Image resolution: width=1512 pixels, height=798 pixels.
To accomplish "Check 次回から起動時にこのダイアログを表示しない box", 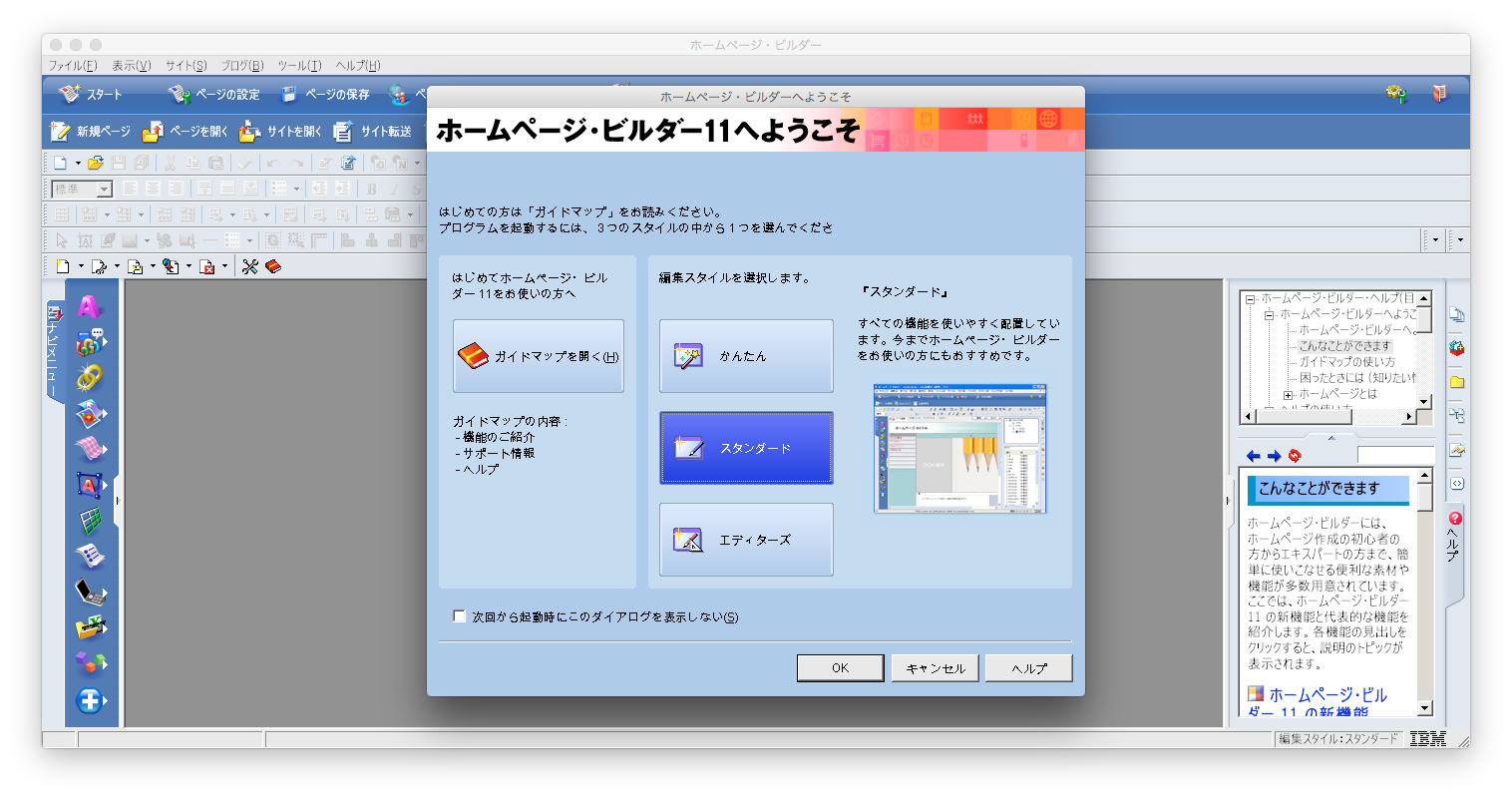I will tap(460, 616).
